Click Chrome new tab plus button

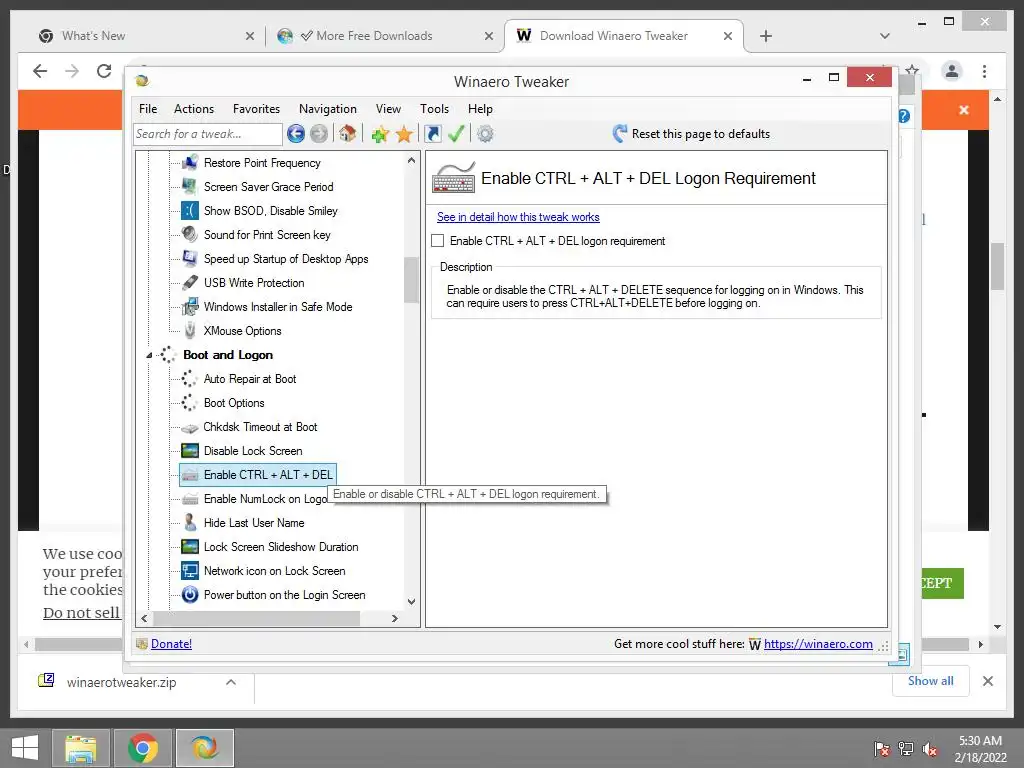[x=766, y=36]
